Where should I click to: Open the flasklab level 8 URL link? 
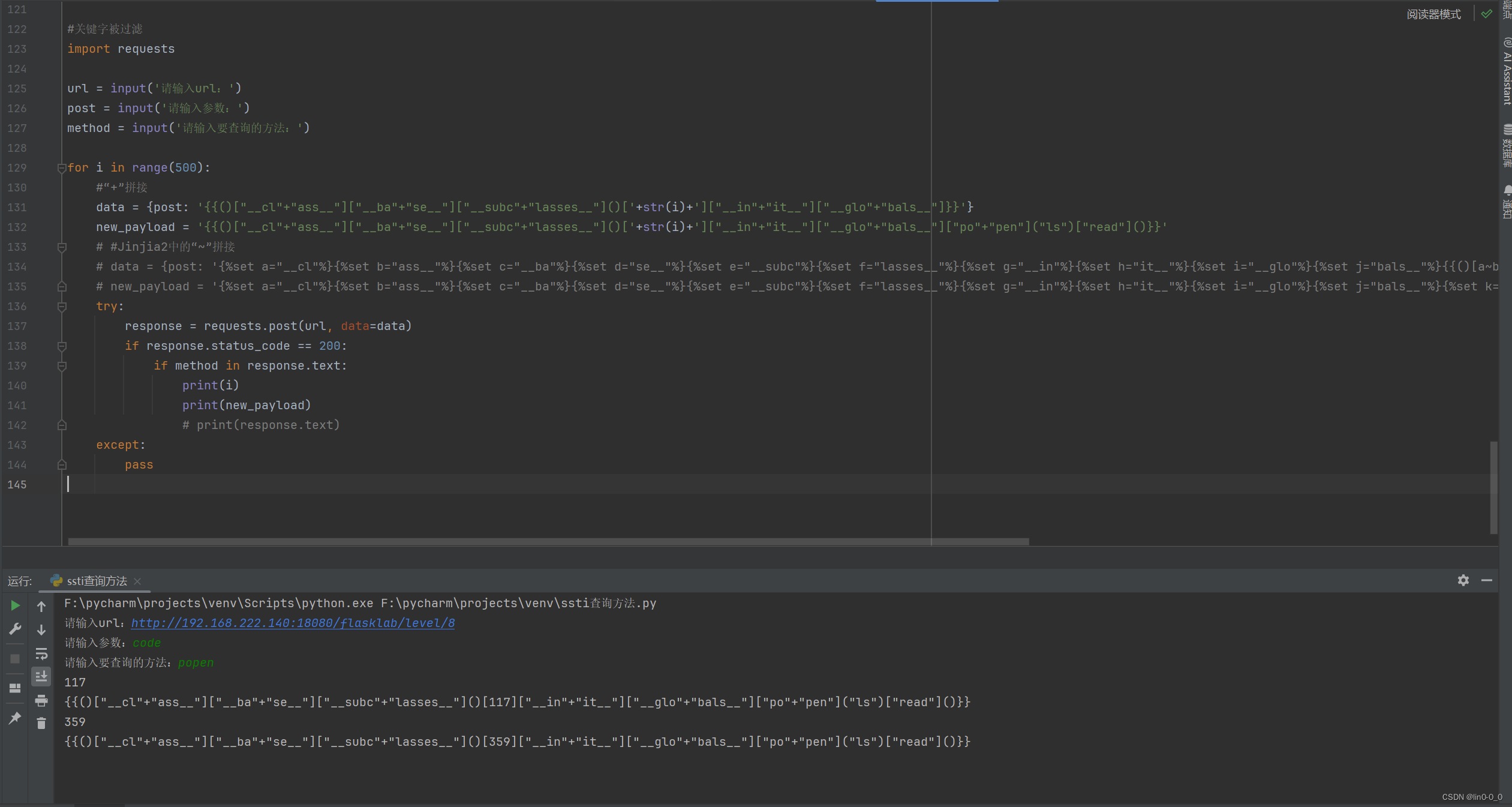[x=293, y=623]
